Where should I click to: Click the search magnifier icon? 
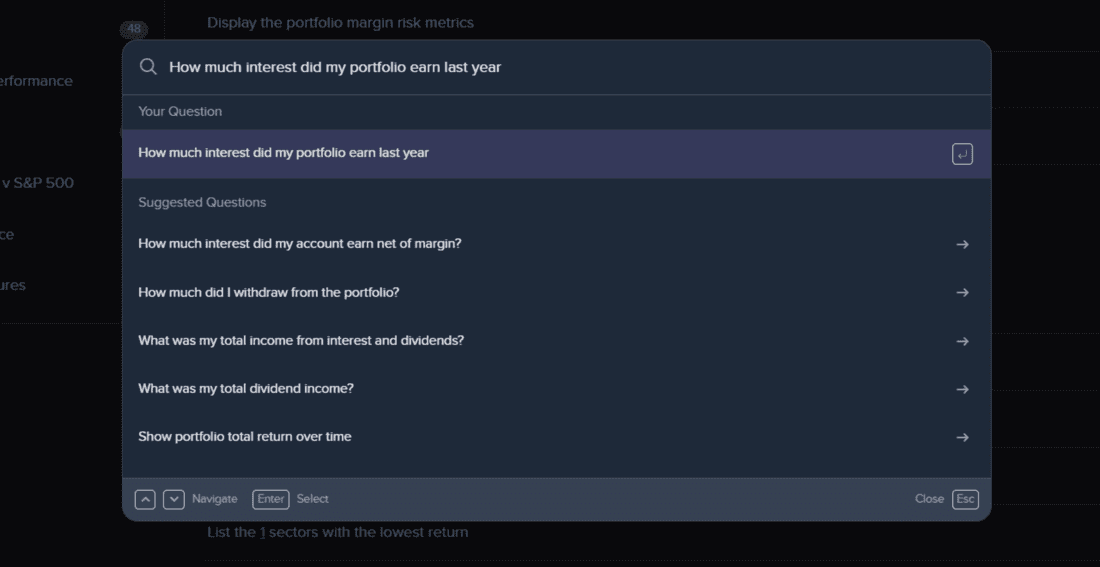click(148, 67)
